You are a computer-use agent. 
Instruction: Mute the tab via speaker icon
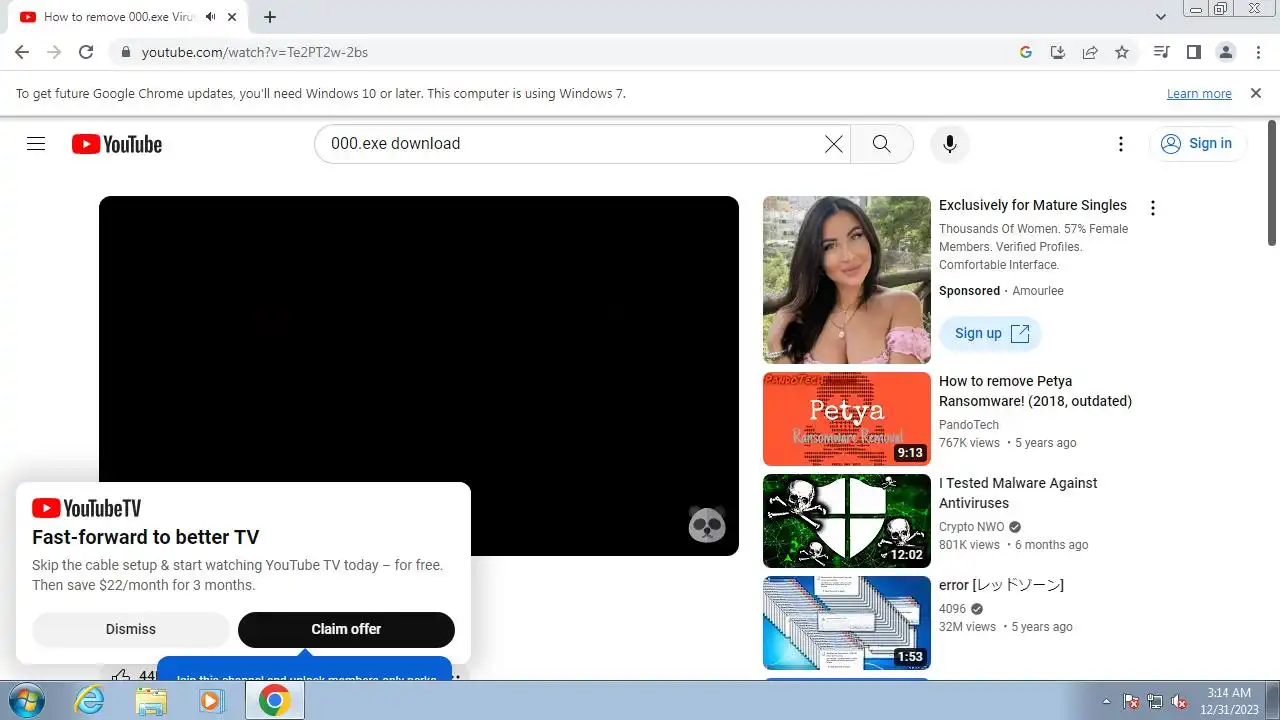coord(211,17)
